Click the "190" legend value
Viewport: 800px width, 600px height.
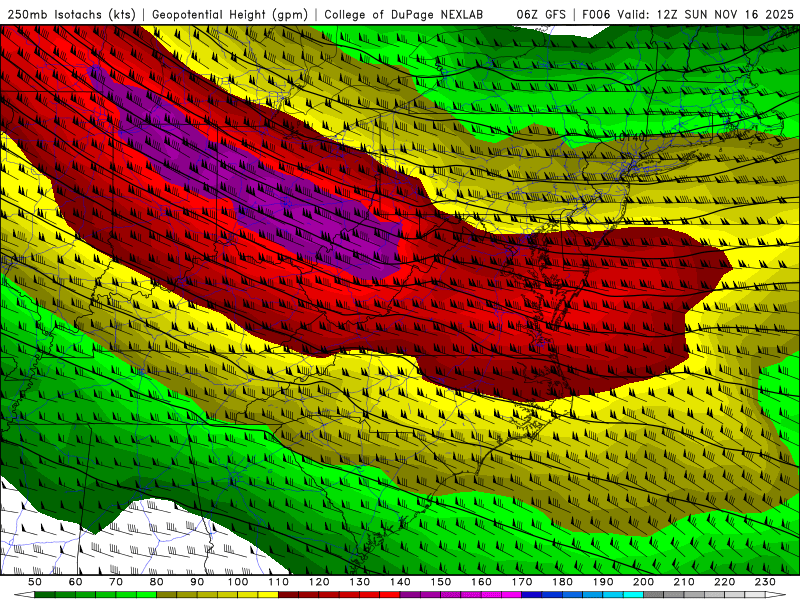(x=603, y=582)
